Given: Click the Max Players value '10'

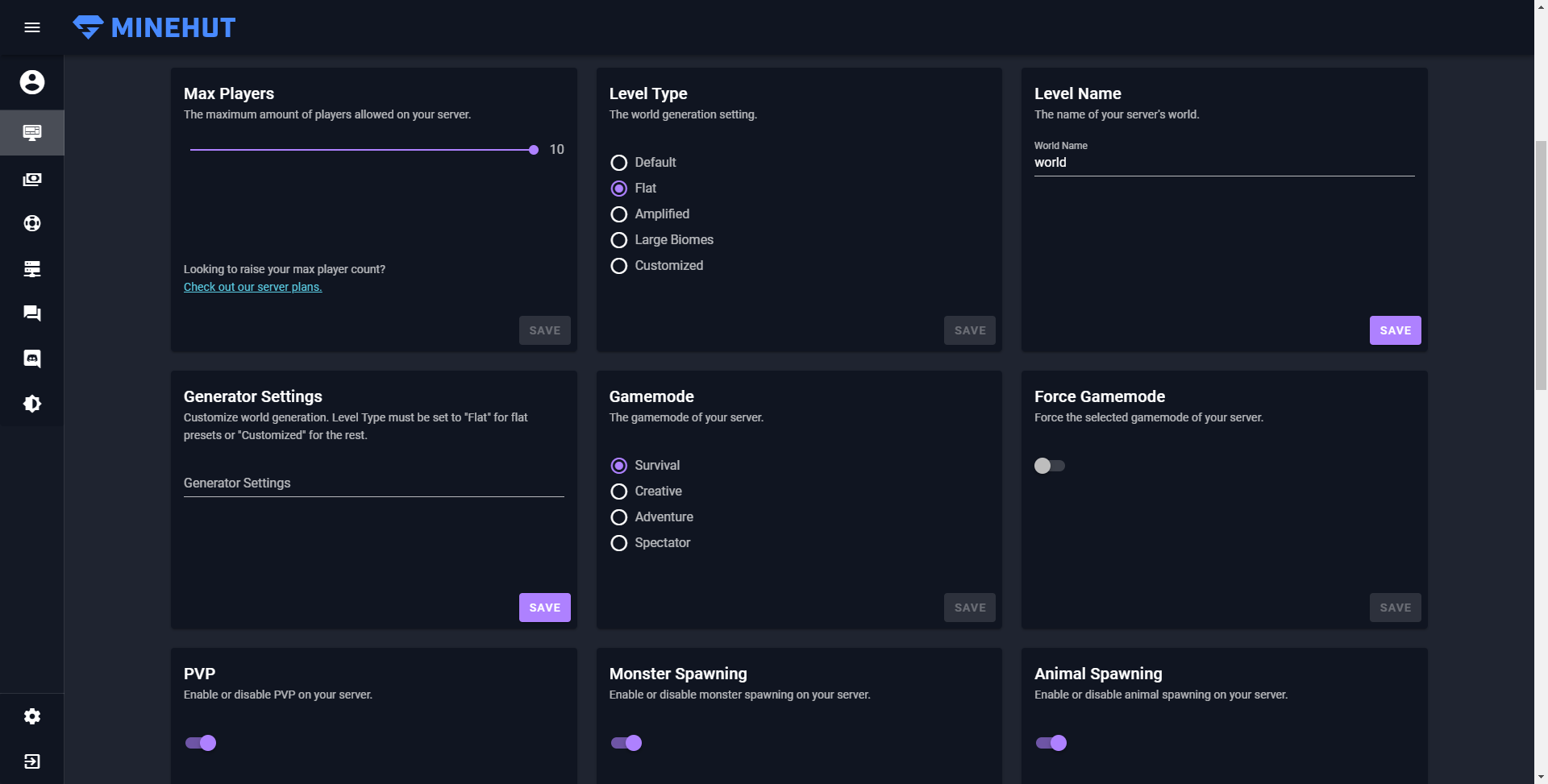Looking at the screenshot, I should pos(556,150).
